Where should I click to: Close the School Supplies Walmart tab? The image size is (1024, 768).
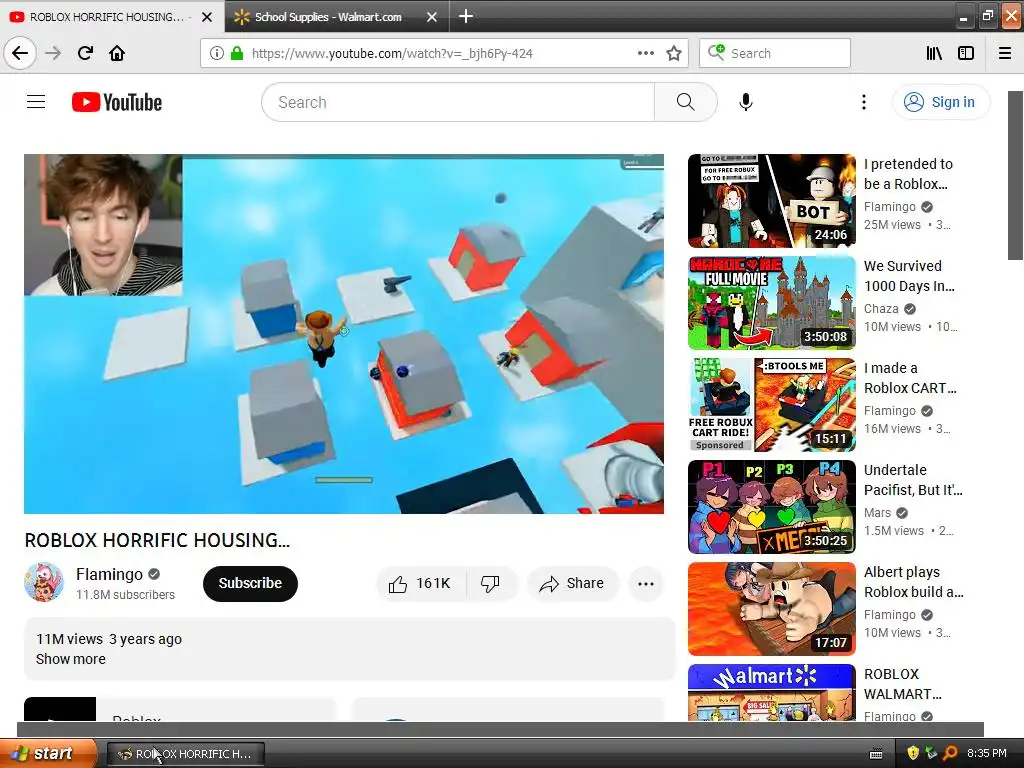(432, 17)
